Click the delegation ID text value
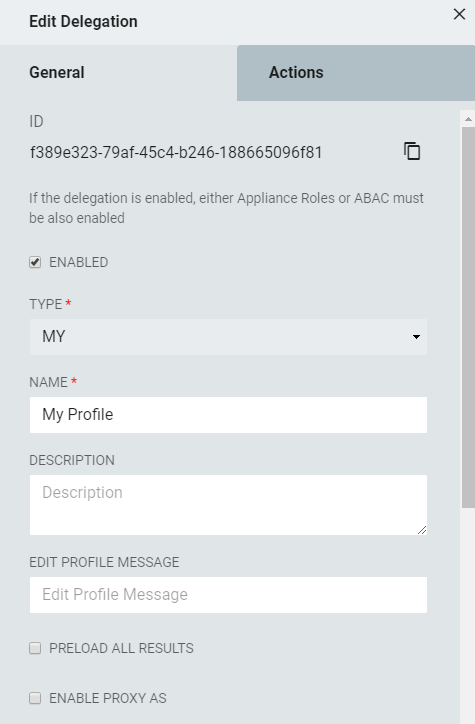 (x=176, y=152)
